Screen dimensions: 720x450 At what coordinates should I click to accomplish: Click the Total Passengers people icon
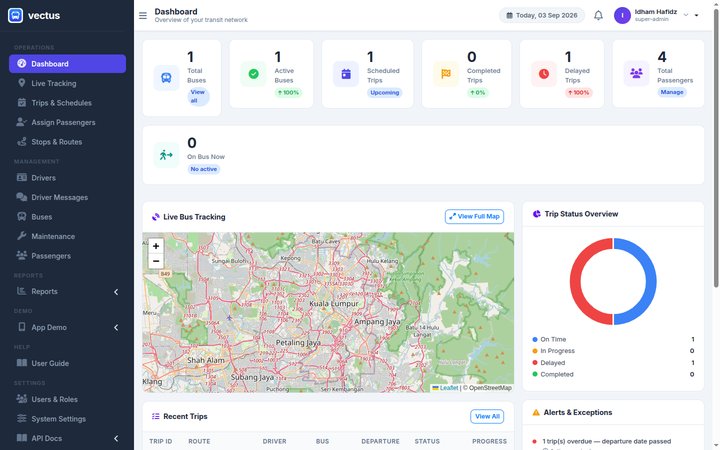[x=636, y=73]
